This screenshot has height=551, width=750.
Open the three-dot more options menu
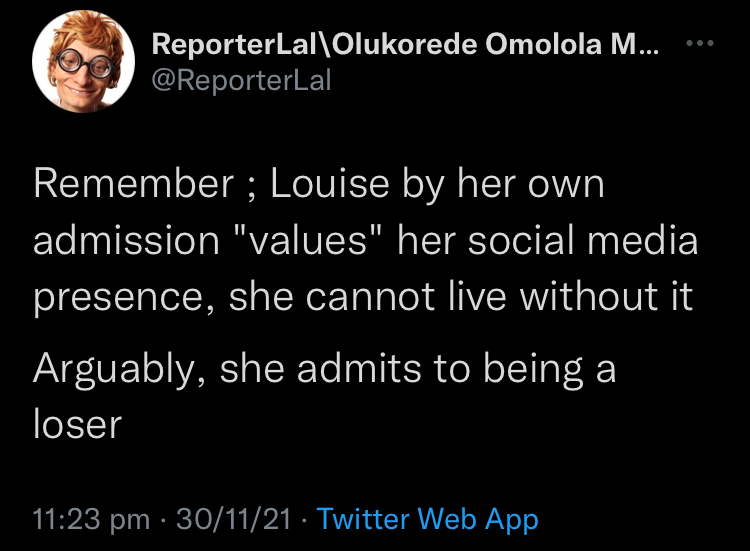click(697, 46)
